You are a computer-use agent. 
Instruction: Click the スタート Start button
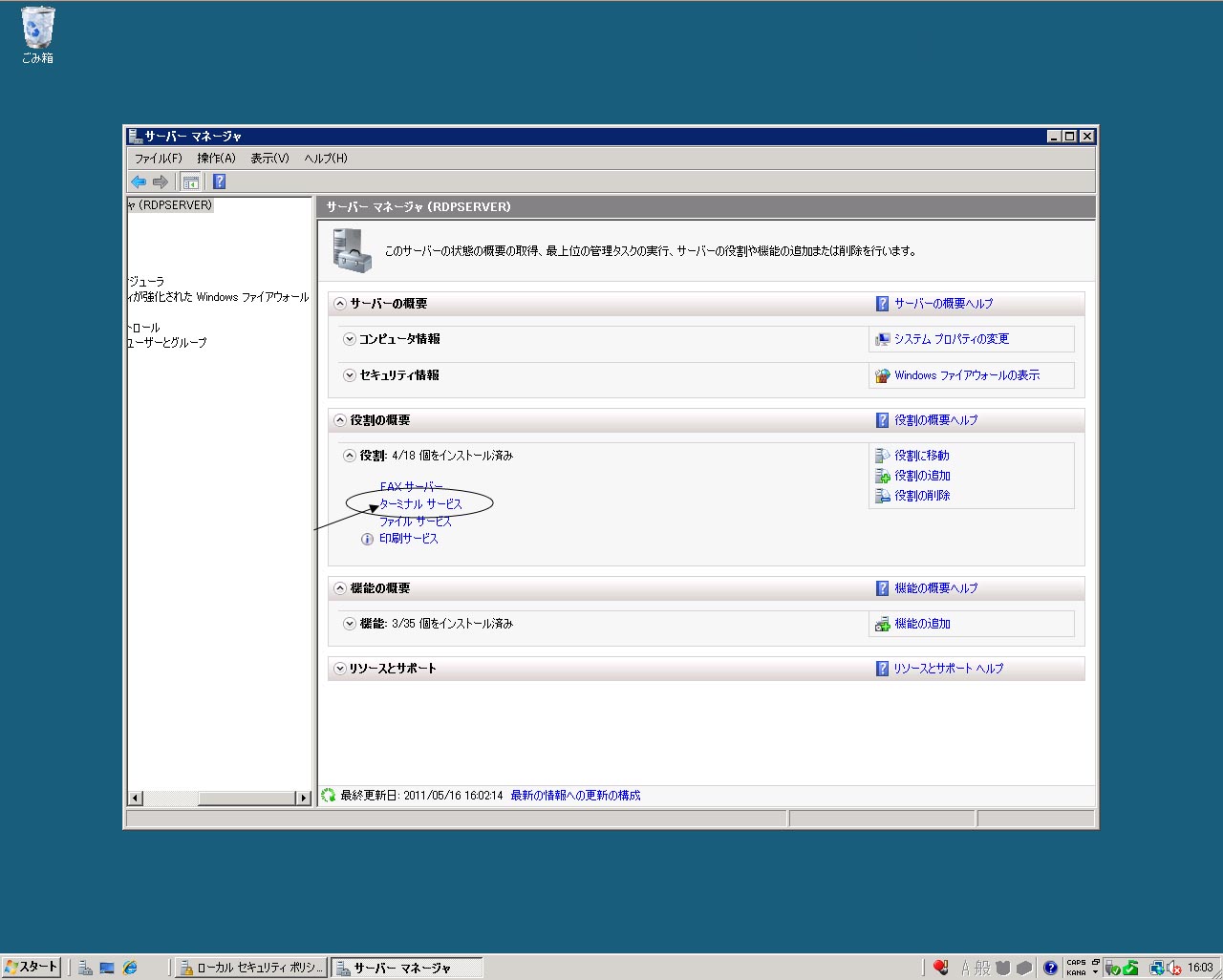[32, 967]
